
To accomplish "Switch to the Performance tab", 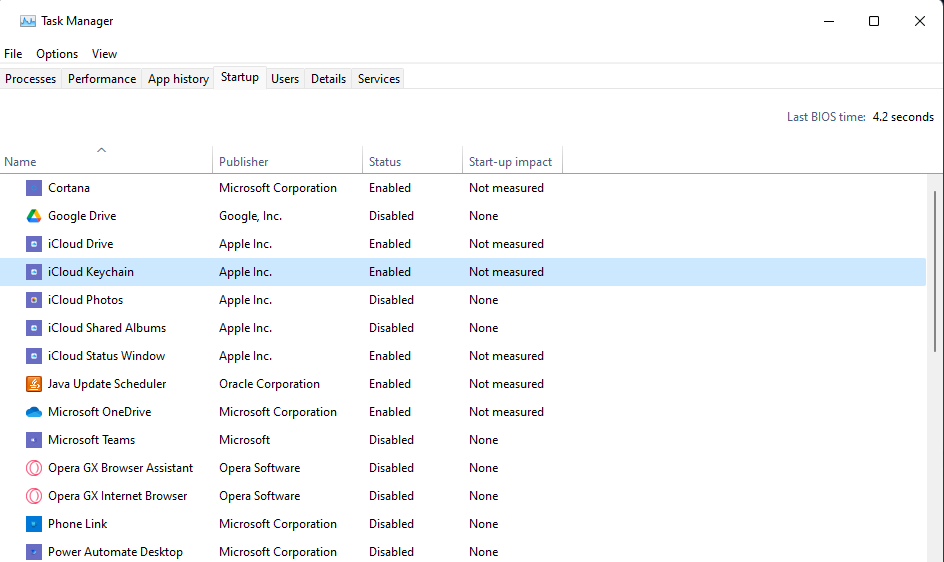I will [x=102, y=79].
